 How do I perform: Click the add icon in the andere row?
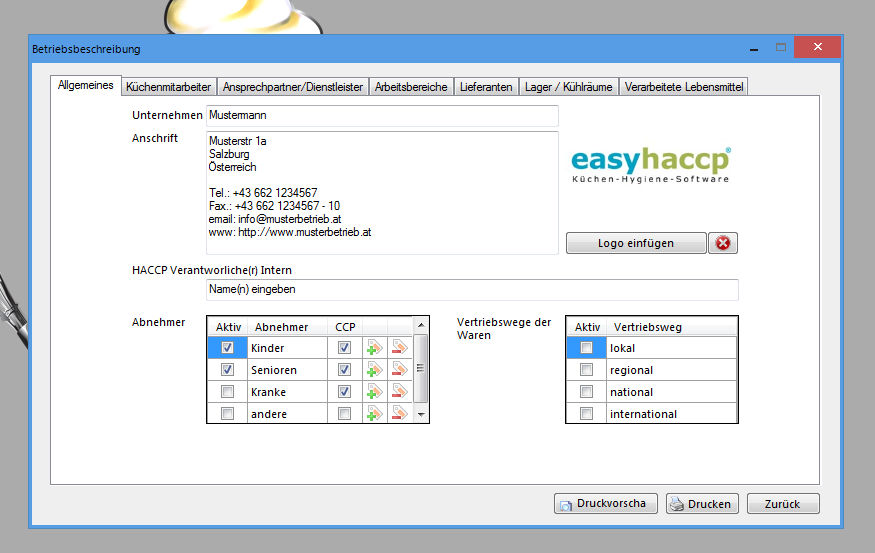374,413
